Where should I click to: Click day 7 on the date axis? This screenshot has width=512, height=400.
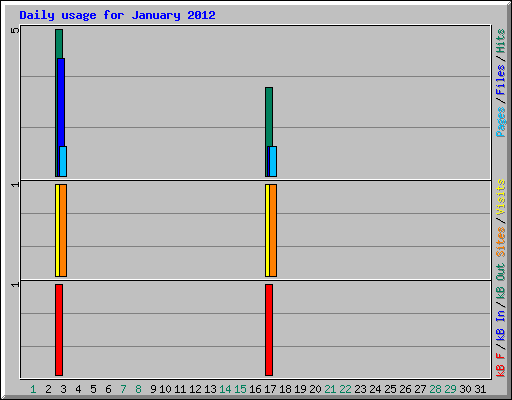(123, 389)
